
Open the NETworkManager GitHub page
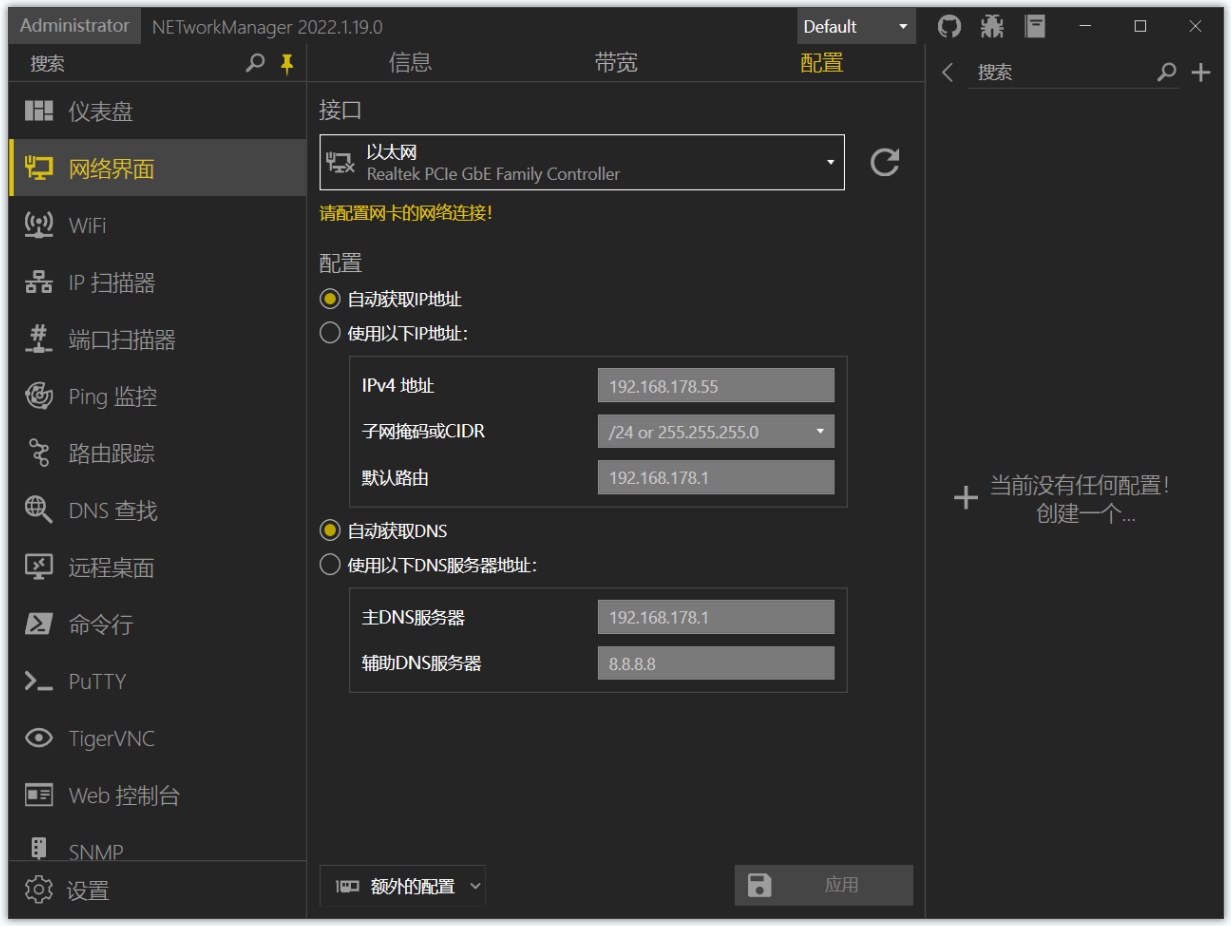pyautogui.click(x=948, y=26)
